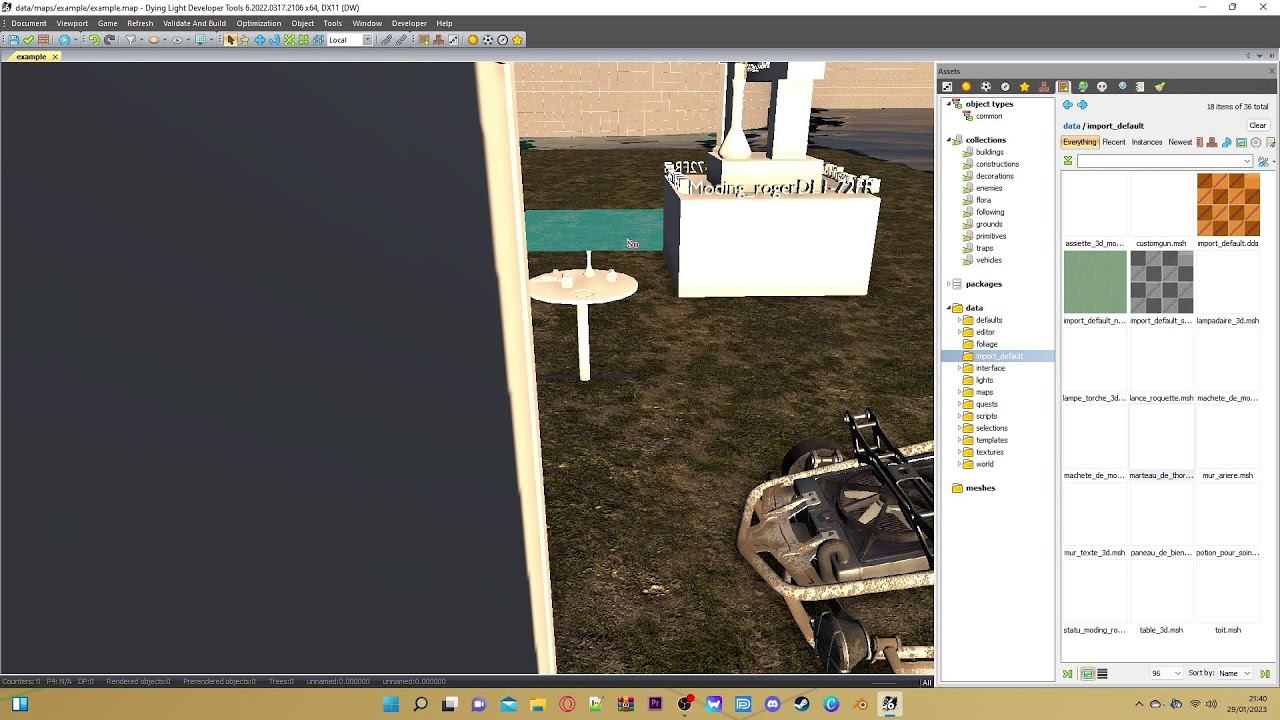Image resolution: width=1280 pixels, height=720 pixels.
Task: Open Windows Start menu
Action: coord(391,704)
